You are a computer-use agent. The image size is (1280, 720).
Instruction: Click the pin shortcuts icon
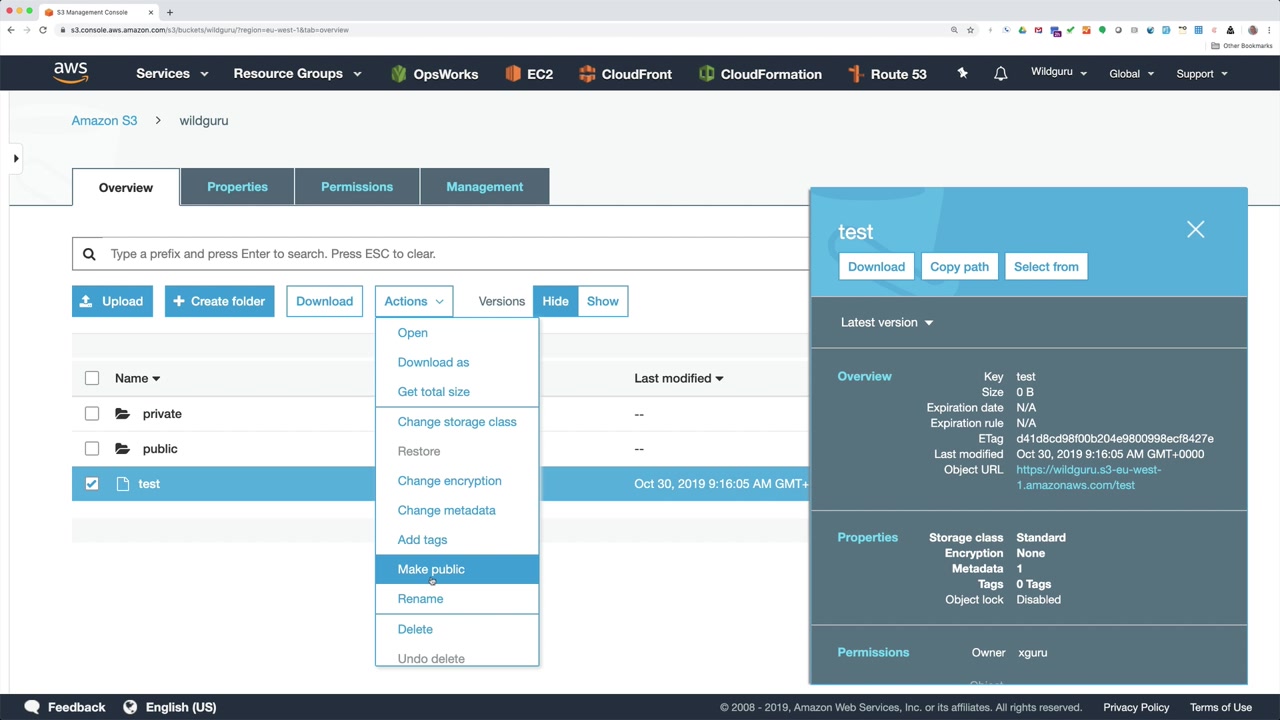point(962,73)
